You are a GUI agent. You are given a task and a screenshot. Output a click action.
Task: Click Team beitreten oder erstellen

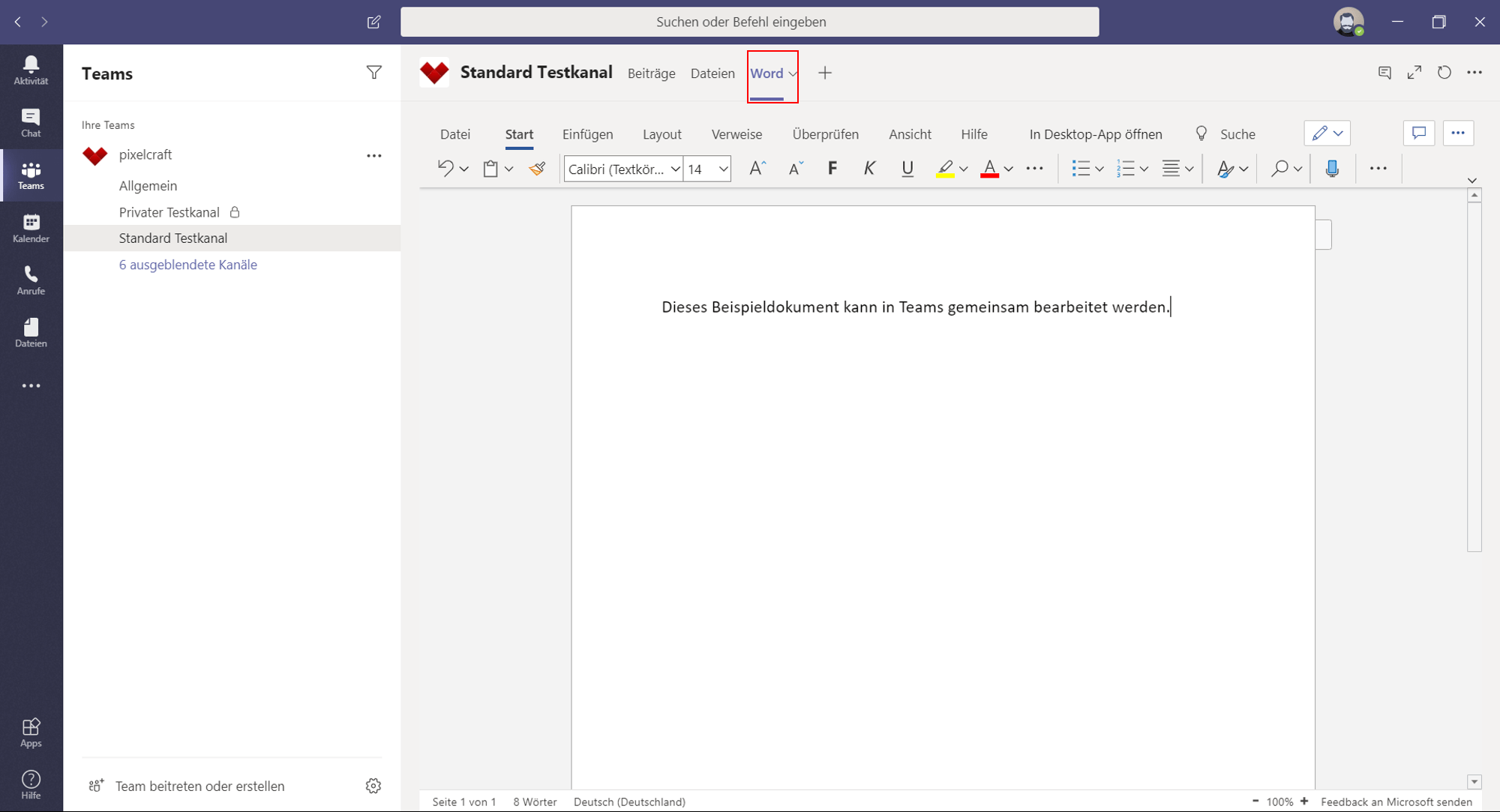coord(200,786)
